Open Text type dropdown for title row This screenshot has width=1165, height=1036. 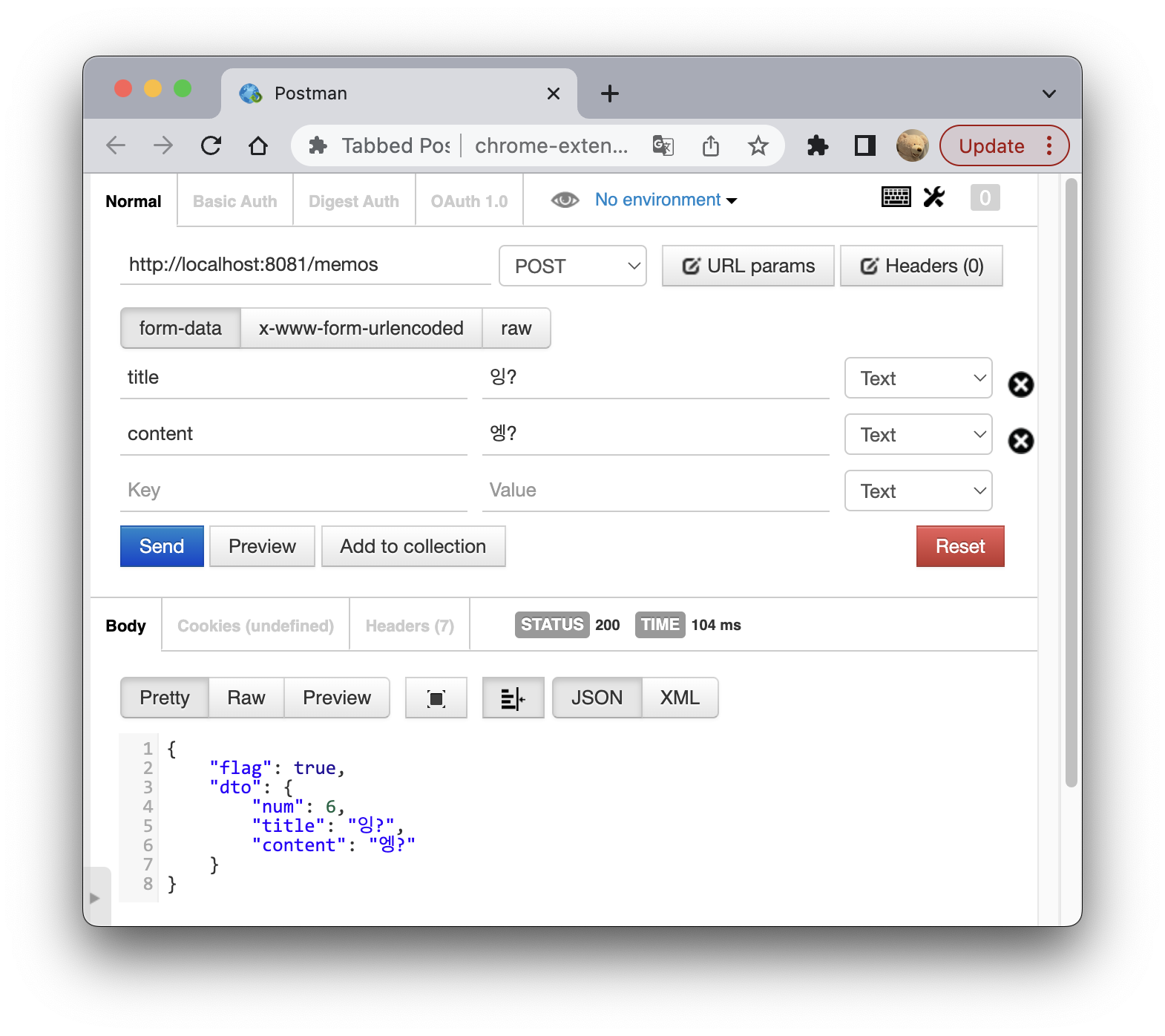pos(919,378)
